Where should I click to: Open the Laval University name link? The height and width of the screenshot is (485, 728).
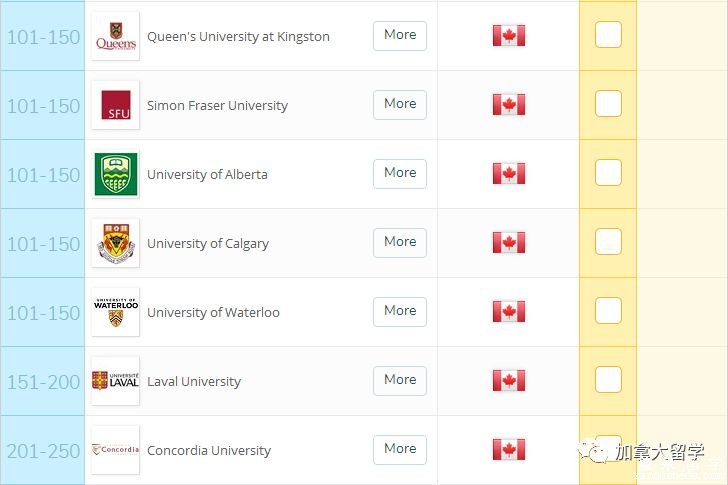pyautogui.click(x=194, y=382)
